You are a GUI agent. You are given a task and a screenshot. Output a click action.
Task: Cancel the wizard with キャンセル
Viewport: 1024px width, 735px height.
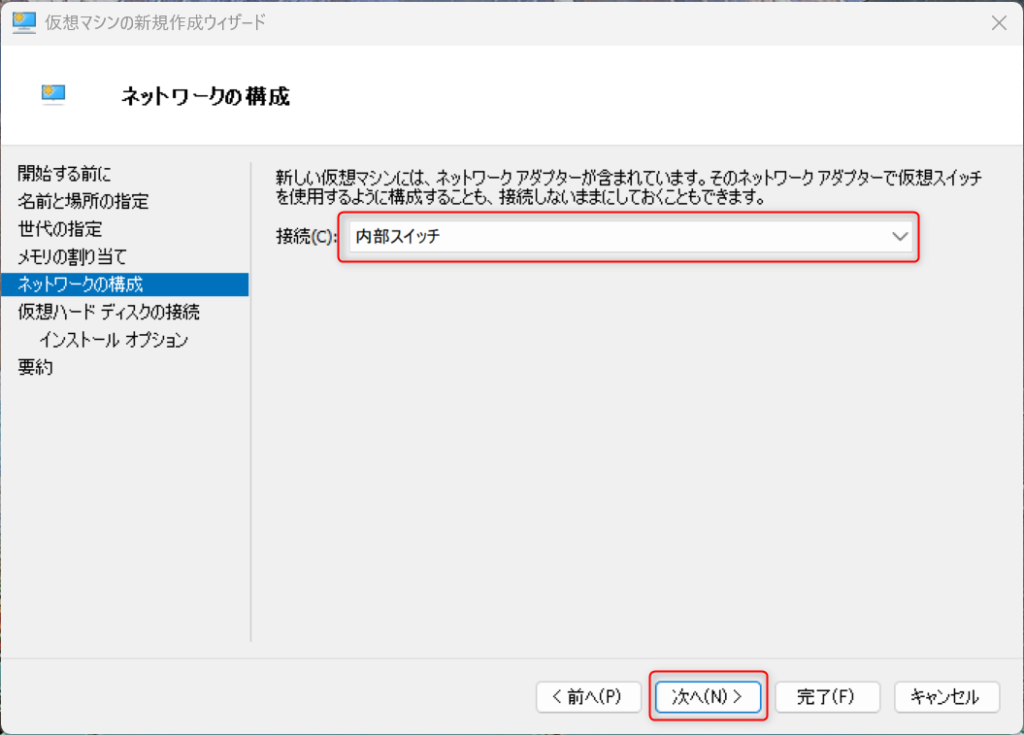pyautogui.click(x=944, y=697)
